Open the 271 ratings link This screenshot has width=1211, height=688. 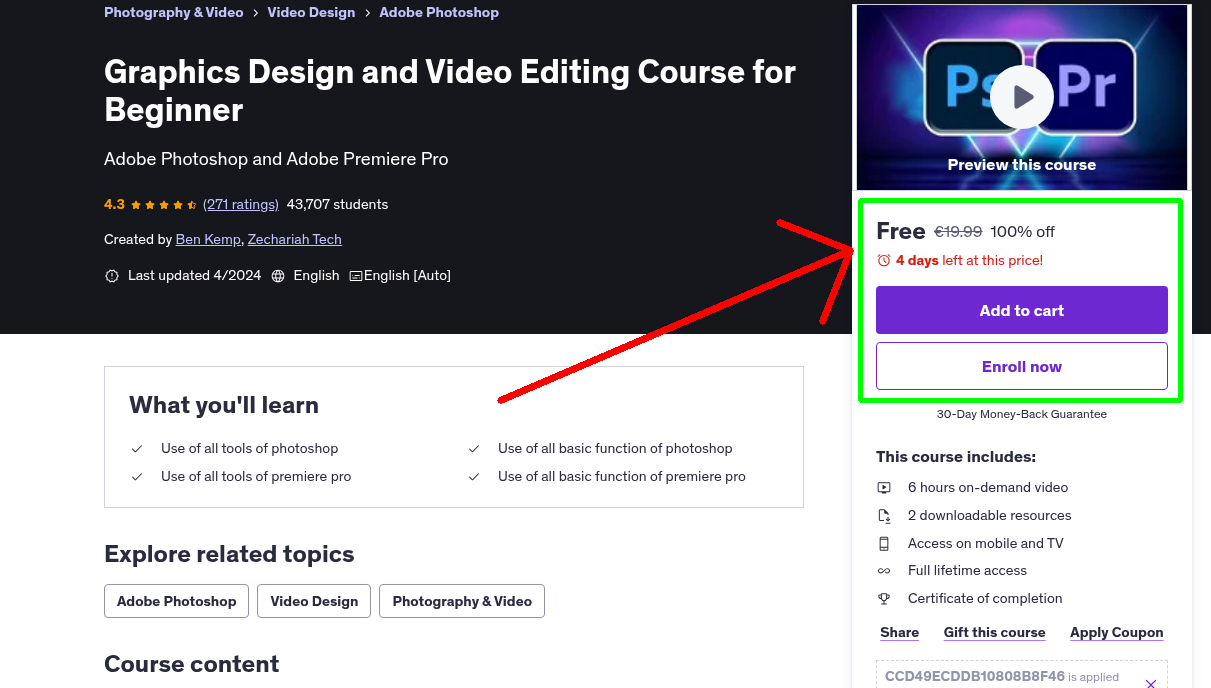pos(241,204)
